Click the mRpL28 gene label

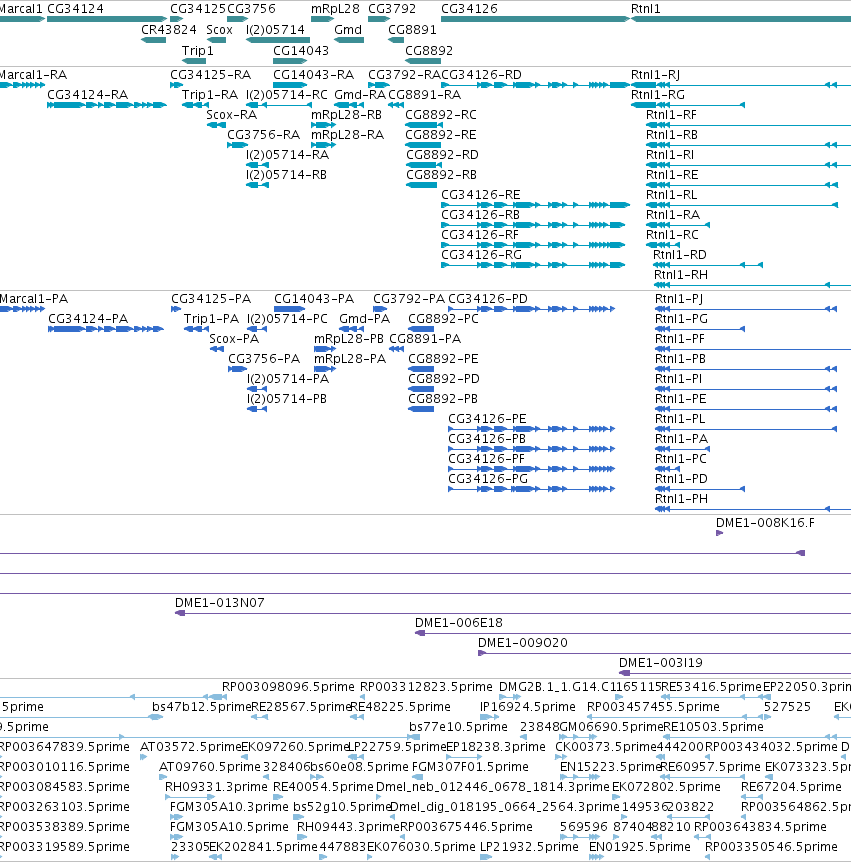(x=335, y=9)
